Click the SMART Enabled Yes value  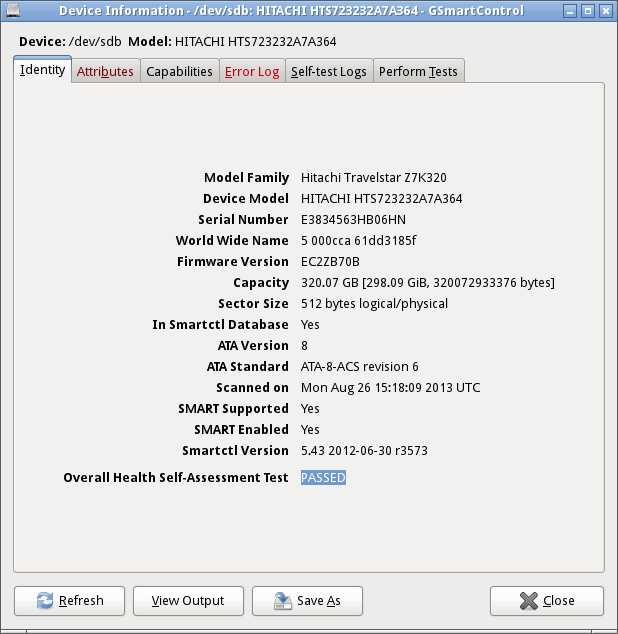[x=310, y=430]
